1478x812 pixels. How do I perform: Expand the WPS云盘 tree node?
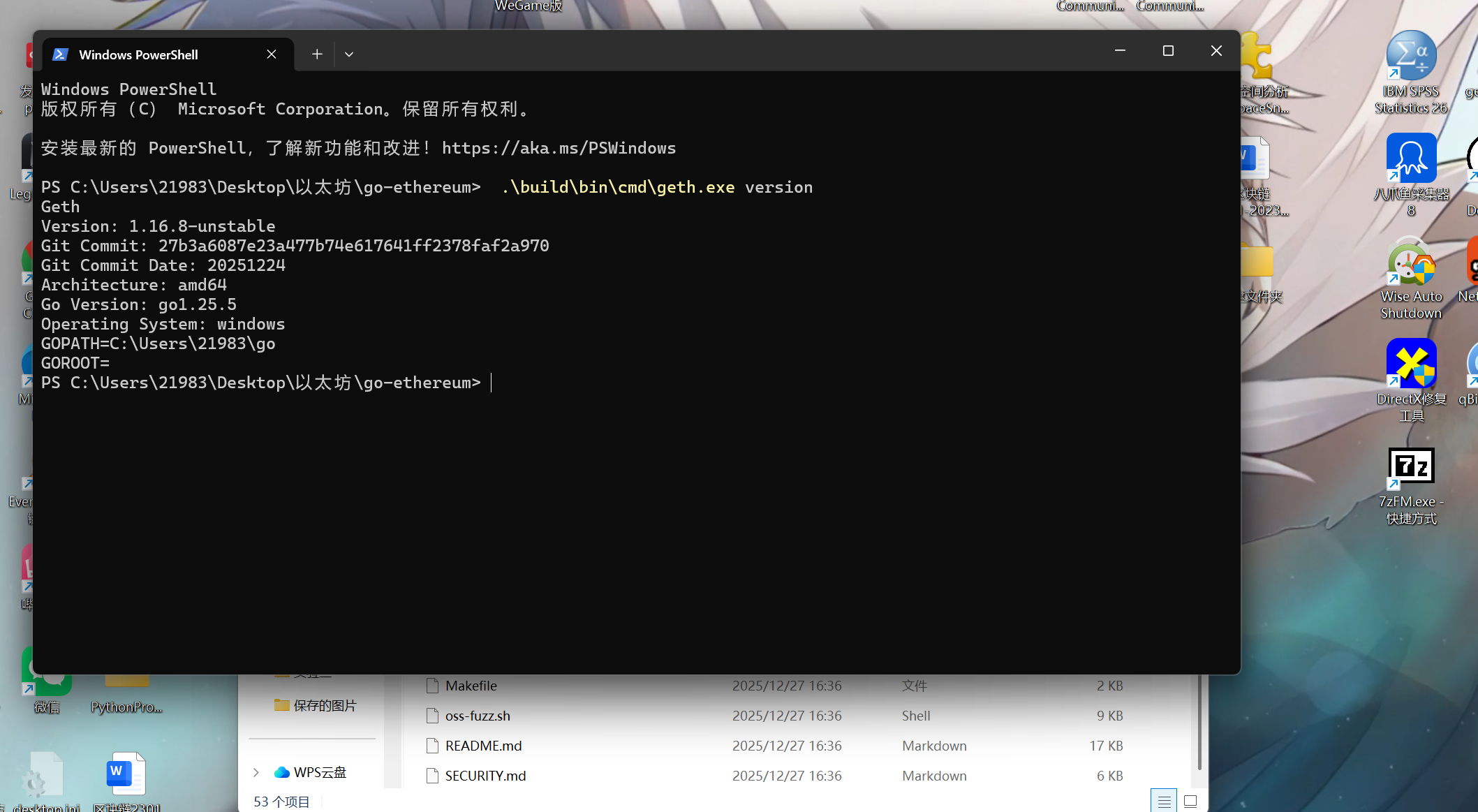tap(256, 772)
